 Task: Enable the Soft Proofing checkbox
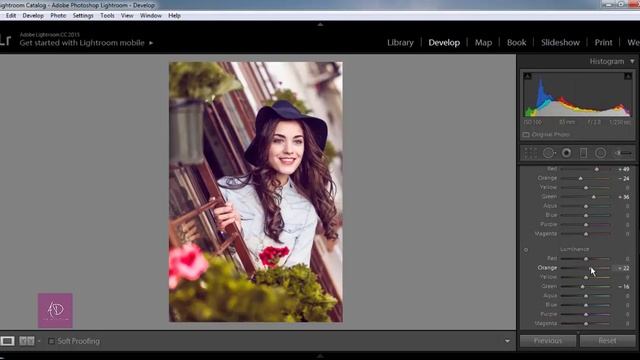[51, 341]
